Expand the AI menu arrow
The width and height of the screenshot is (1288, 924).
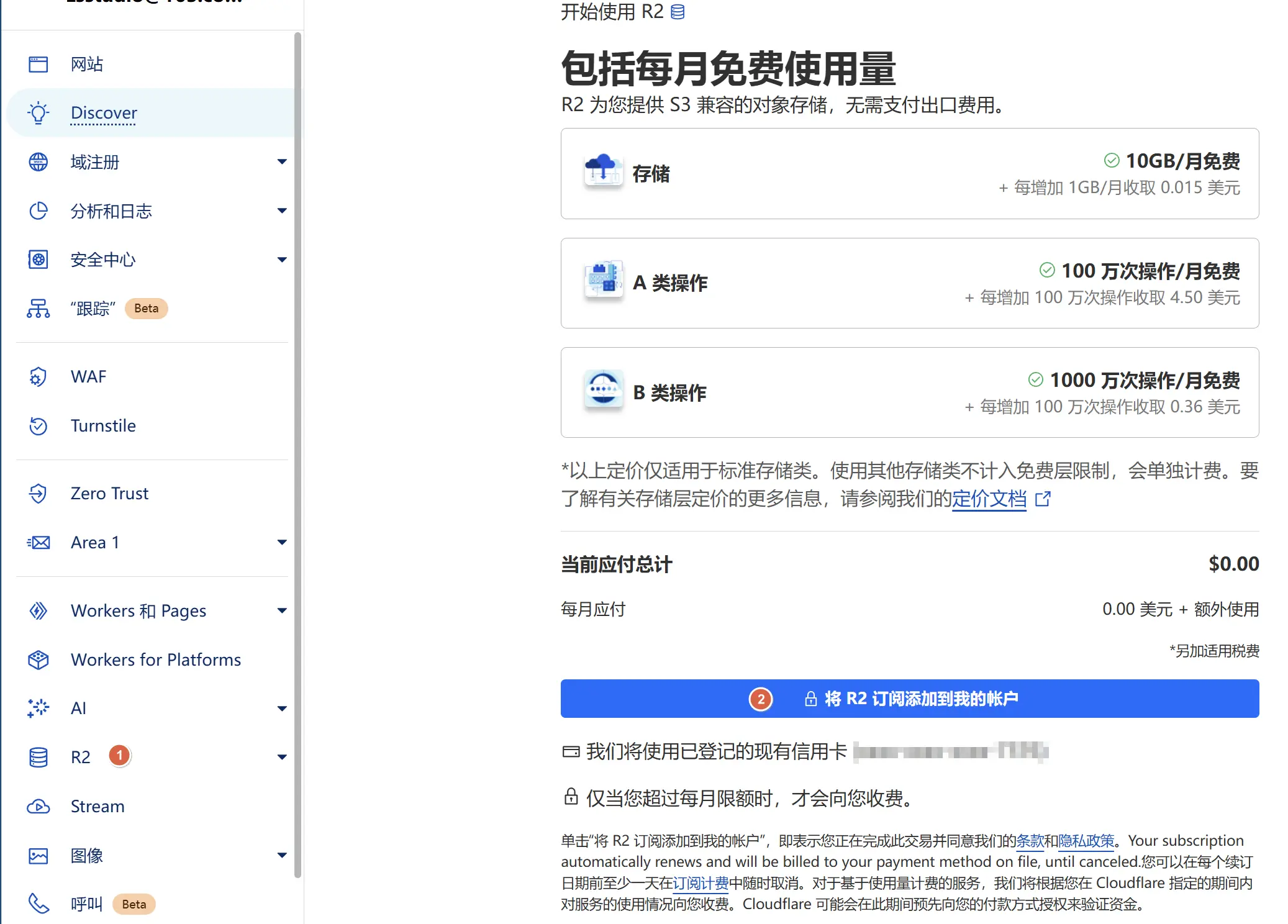[x=282, y=709]
